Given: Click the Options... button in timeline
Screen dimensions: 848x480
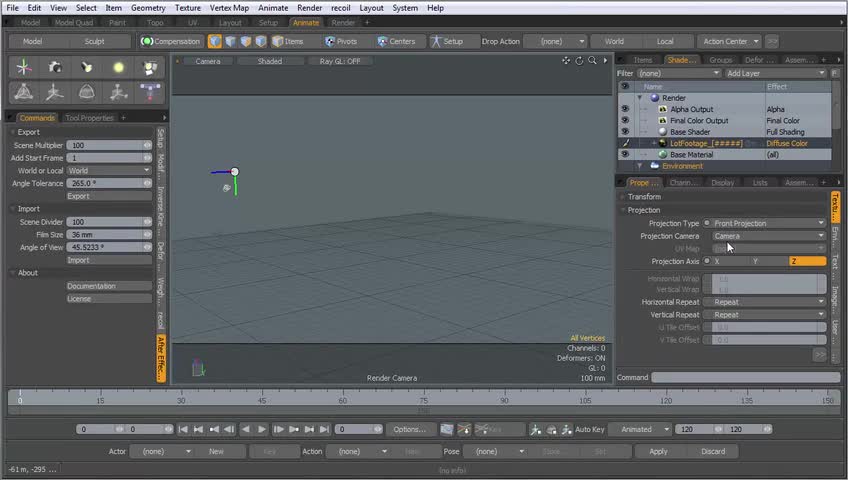Looking at the screenshot, I should pyautogui.click(x=409, y=429).
